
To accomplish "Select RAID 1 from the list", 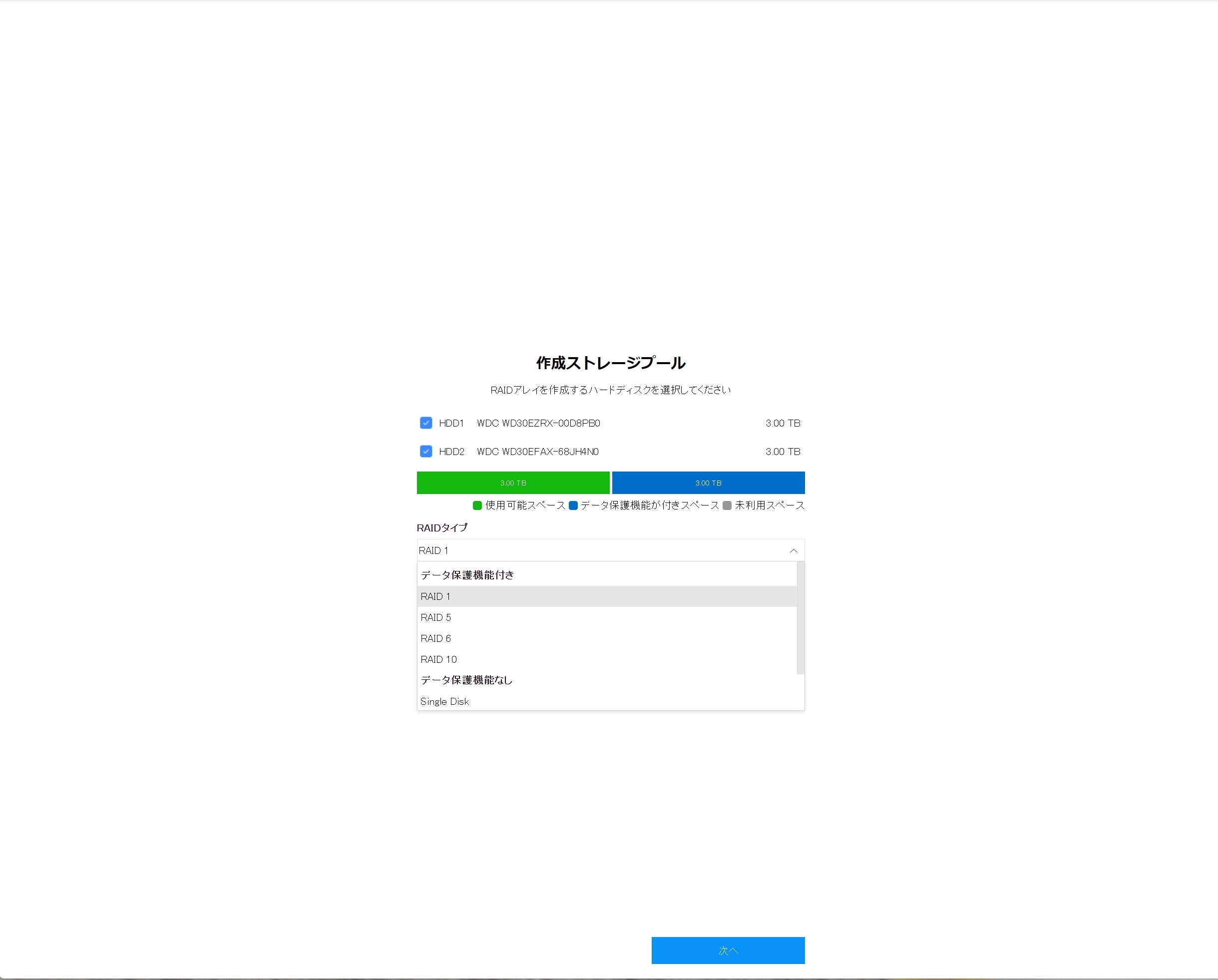I will point(435,596).
